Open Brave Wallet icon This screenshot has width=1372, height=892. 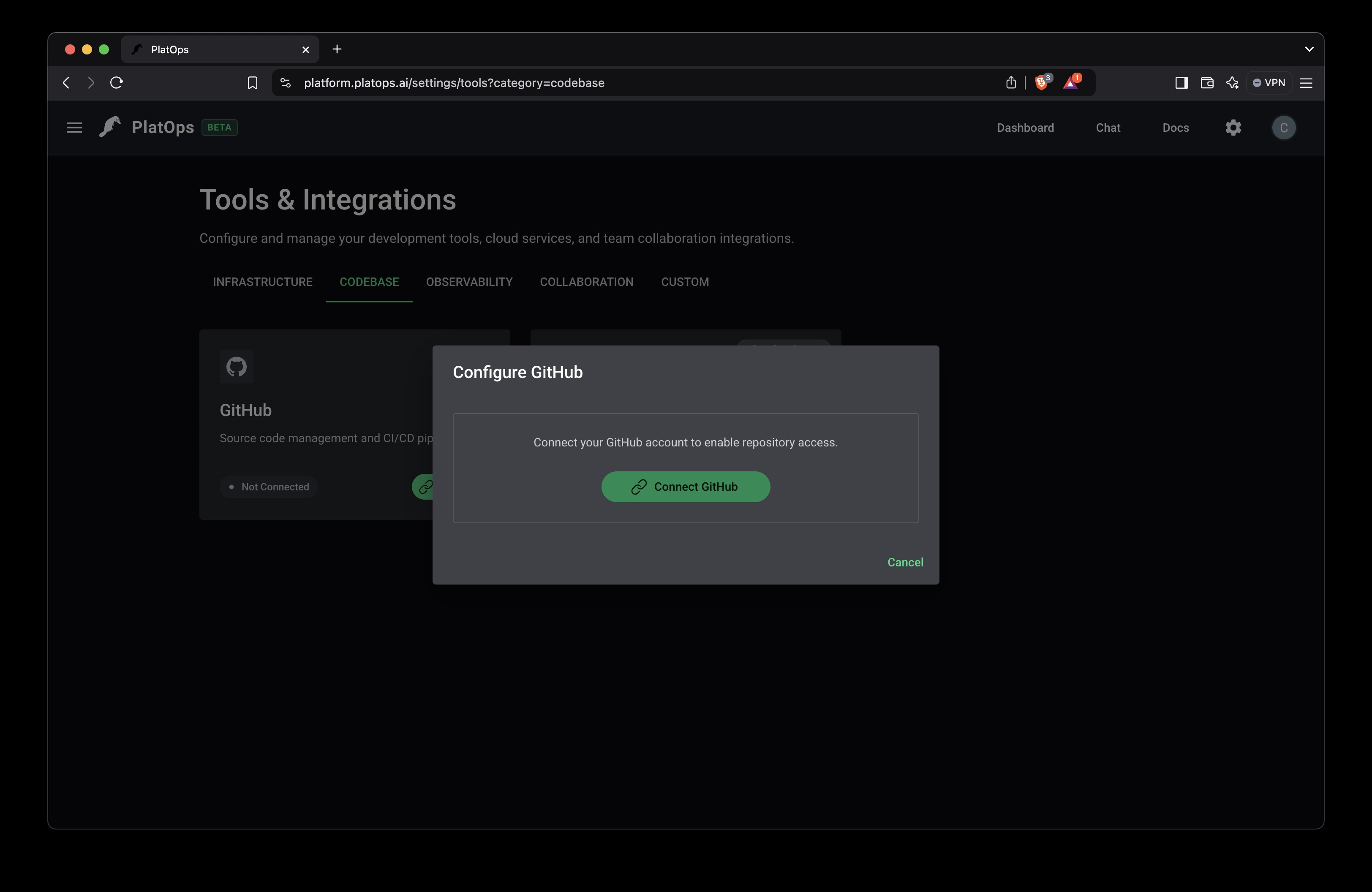(x=1206, y=83)
